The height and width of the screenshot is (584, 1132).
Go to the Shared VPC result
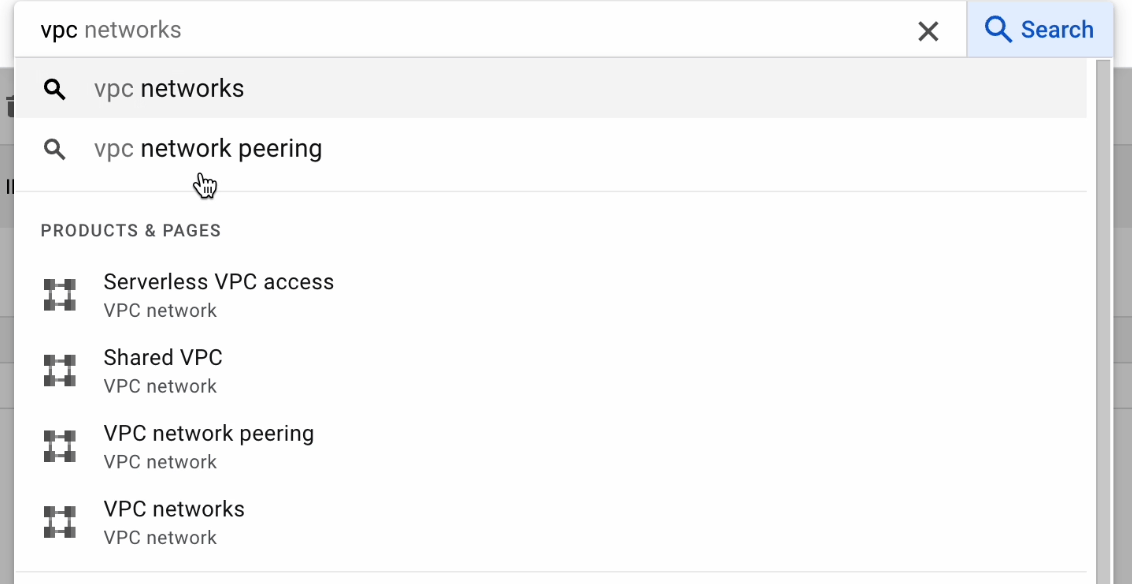pyautogui.click(x=163, y=358)
